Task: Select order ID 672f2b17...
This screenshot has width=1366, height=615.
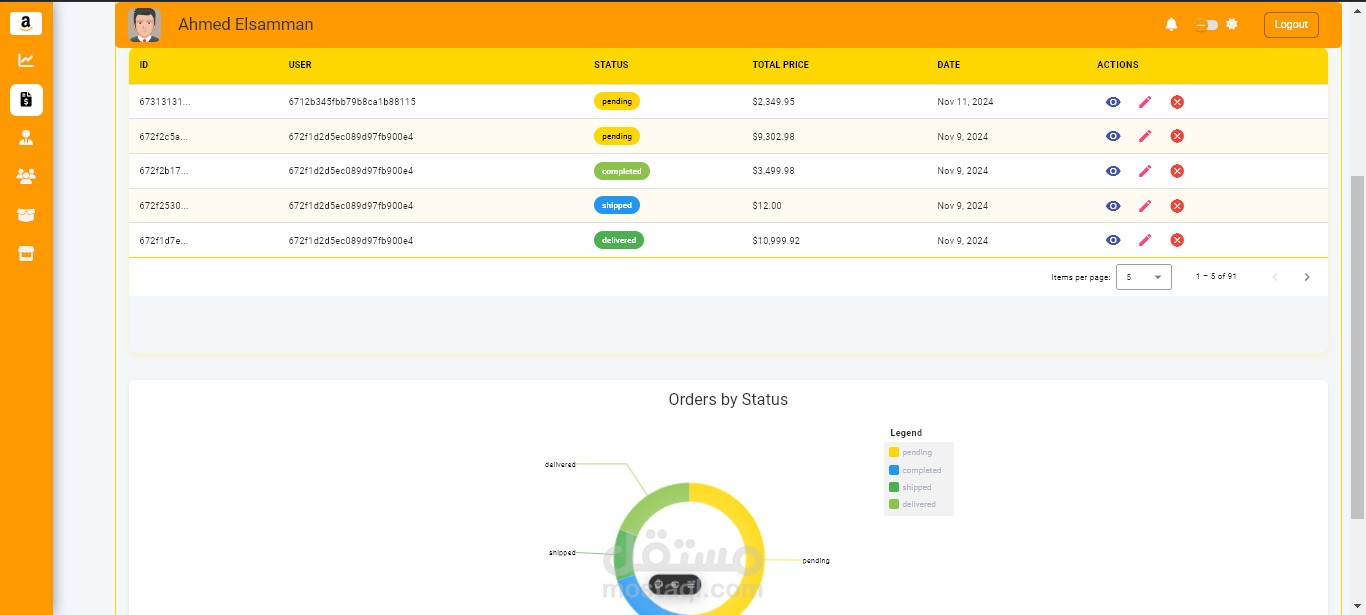Action: tap(163, 171)
